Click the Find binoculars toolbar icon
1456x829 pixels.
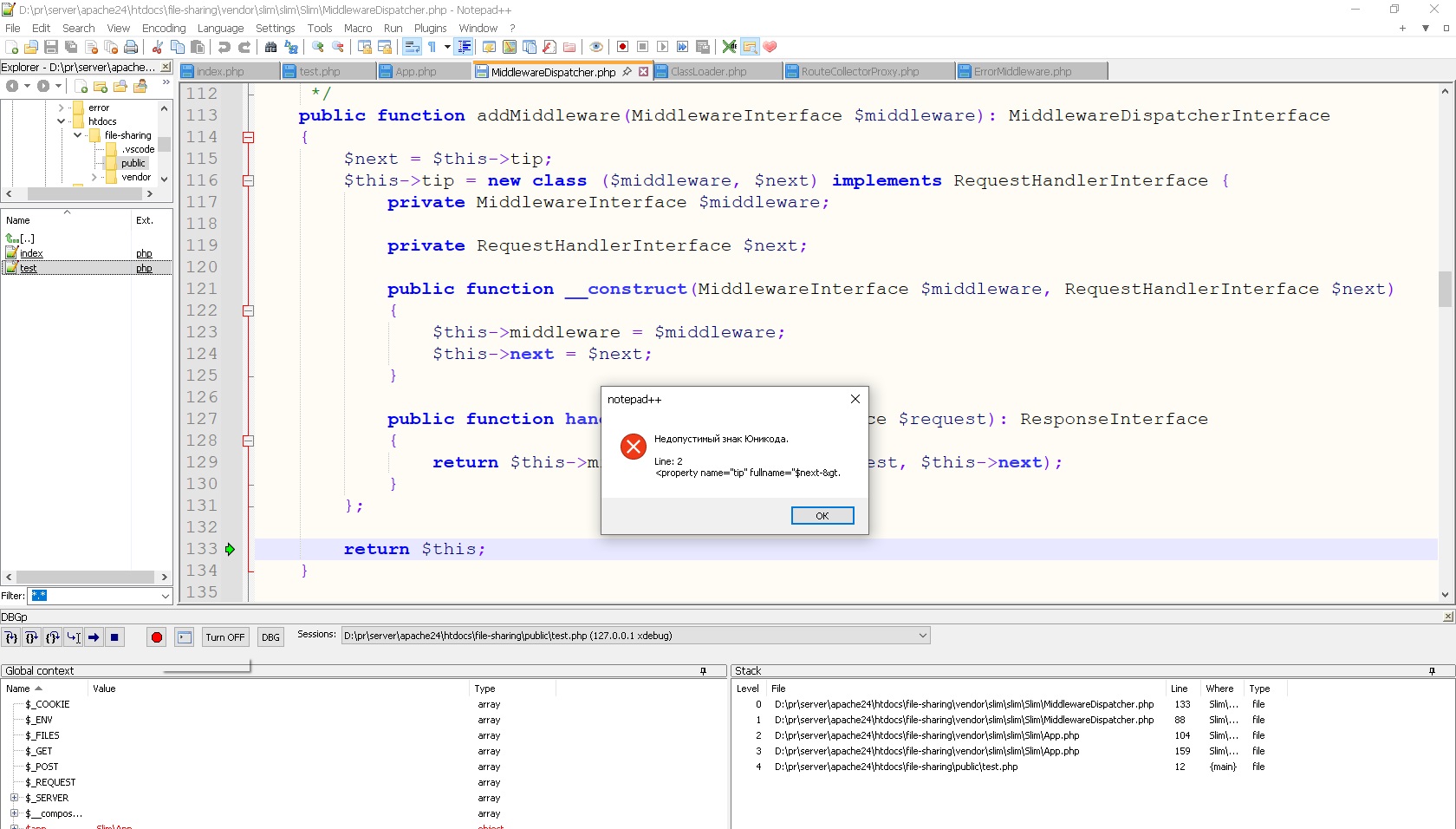[270, 47]
